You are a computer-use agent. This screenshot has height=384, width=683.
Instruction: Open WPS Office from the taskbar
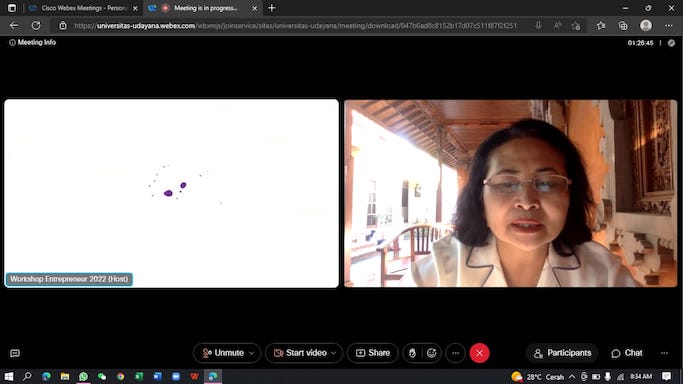tap(194, 376)
